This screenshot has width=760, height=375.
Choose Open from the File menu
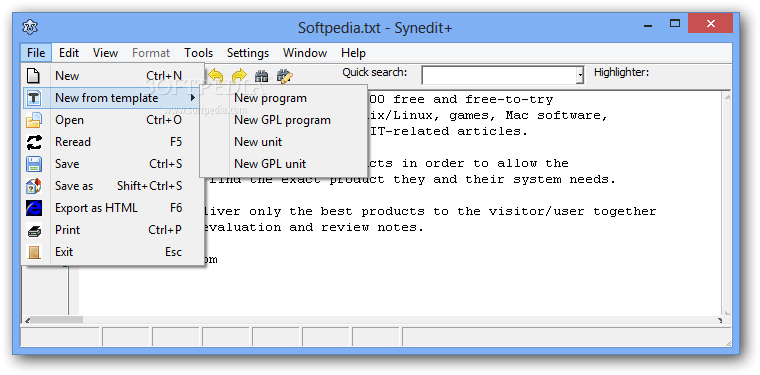(x=112, y=120)
